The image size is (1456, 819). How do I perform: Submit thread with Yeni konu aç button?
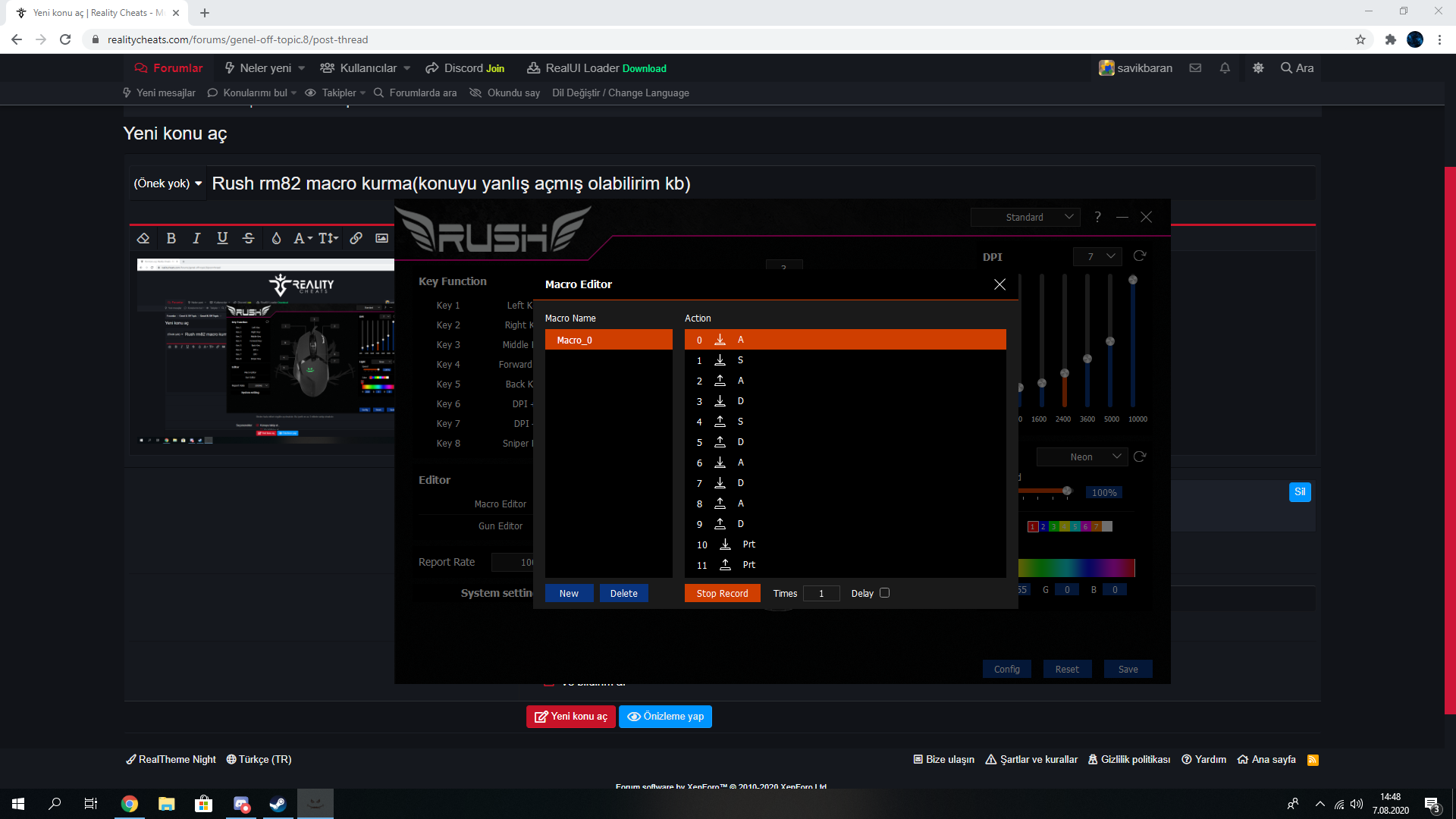571,717
